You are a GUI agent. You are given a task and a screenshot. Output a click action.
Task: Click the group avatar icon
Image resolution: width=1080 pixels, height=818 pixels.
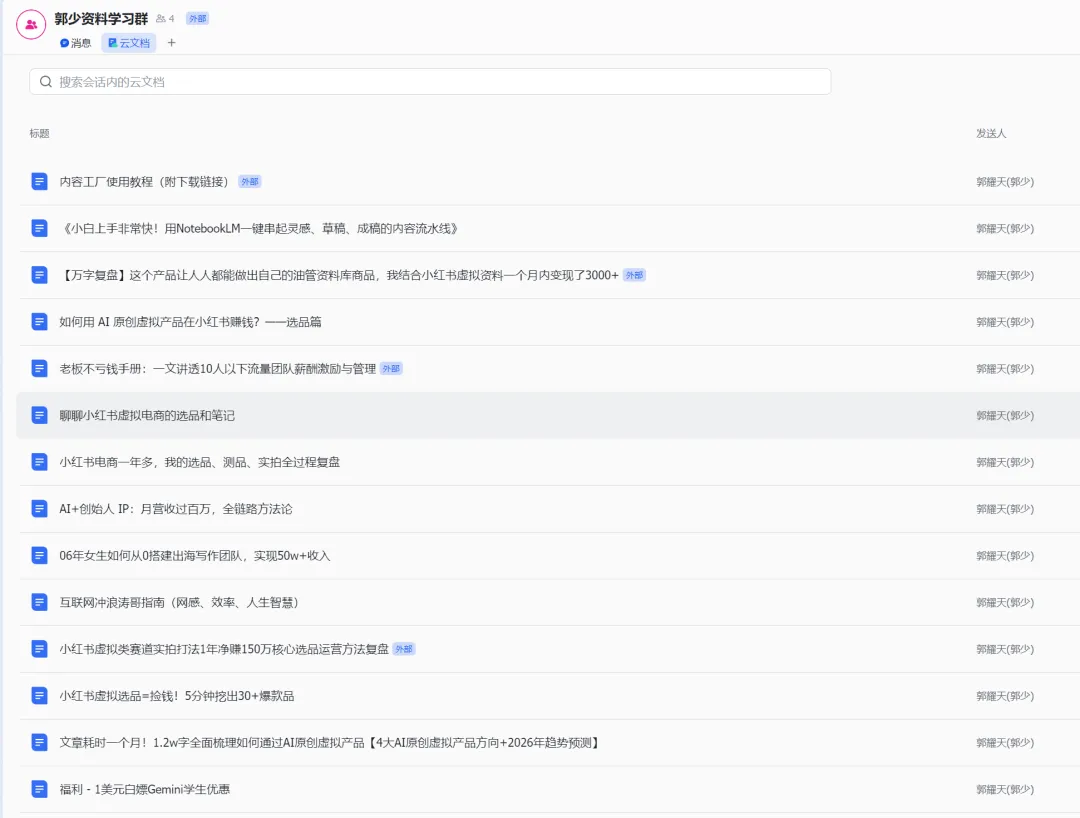point(31,24)
